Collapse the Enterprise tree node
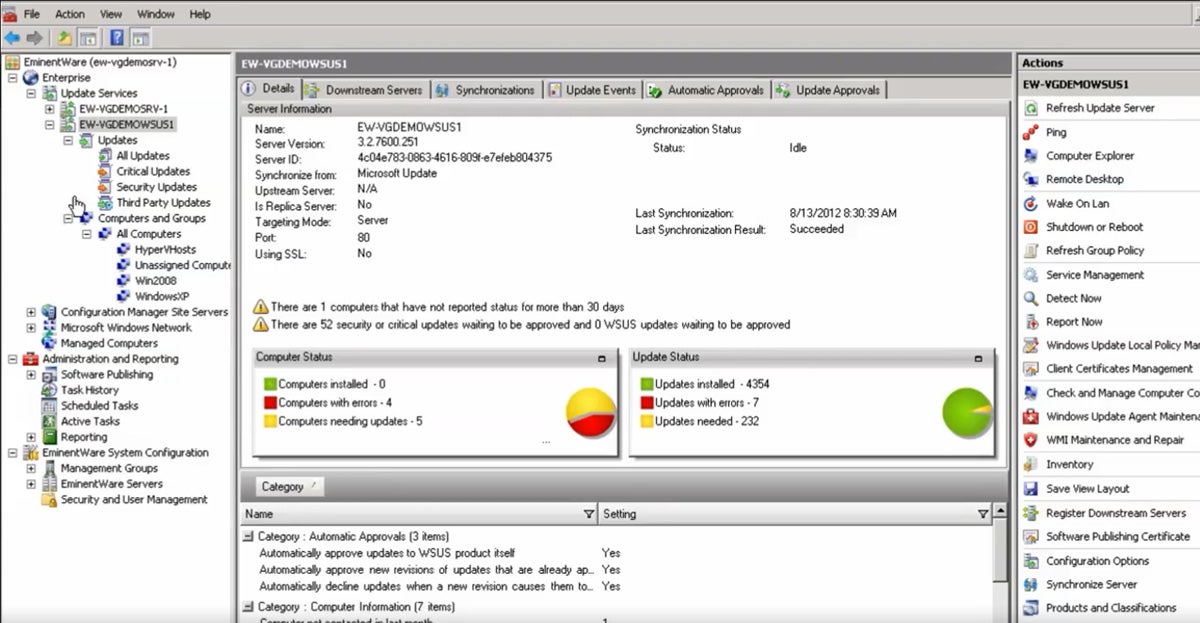The width and height of the screenshot is (1200, 623). click(12, 77)
